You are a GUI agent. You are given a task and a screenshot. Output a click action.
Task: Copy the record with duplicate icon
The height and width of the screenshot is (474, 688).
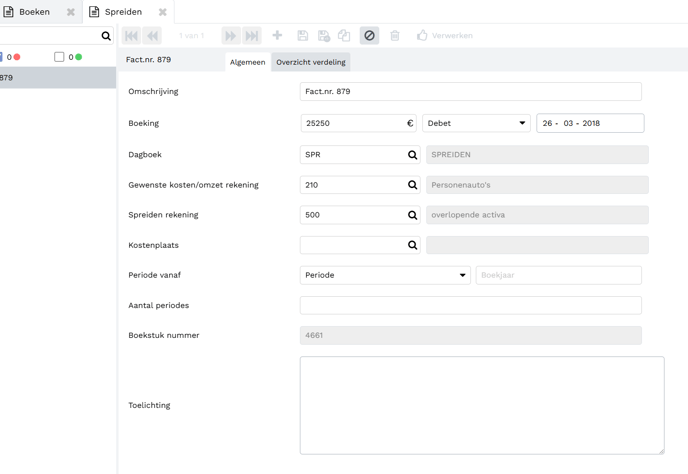(344, 36)
